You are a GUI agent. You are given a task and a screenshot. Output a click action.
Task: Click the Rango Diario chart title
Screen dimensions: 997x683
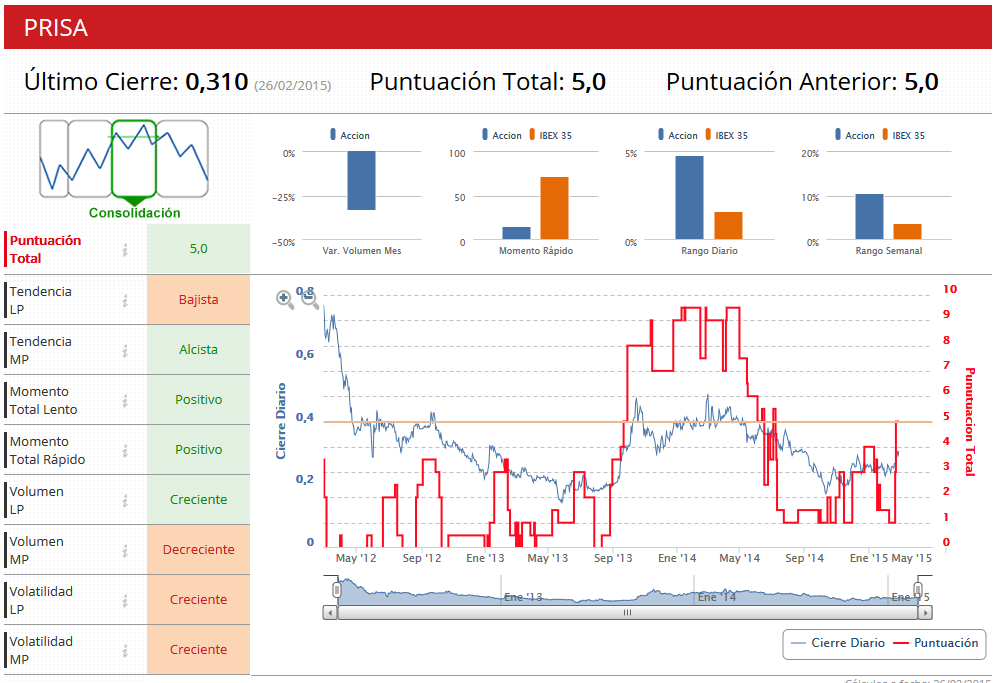(x=710, y=251)
